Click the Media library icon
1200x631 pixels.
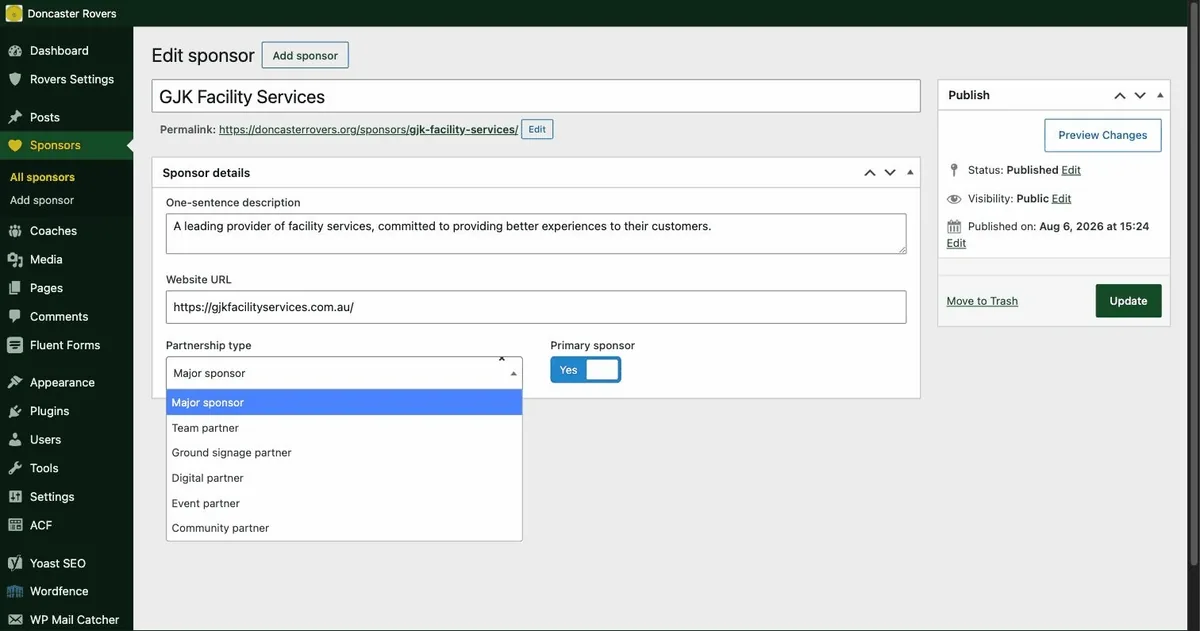15,259
